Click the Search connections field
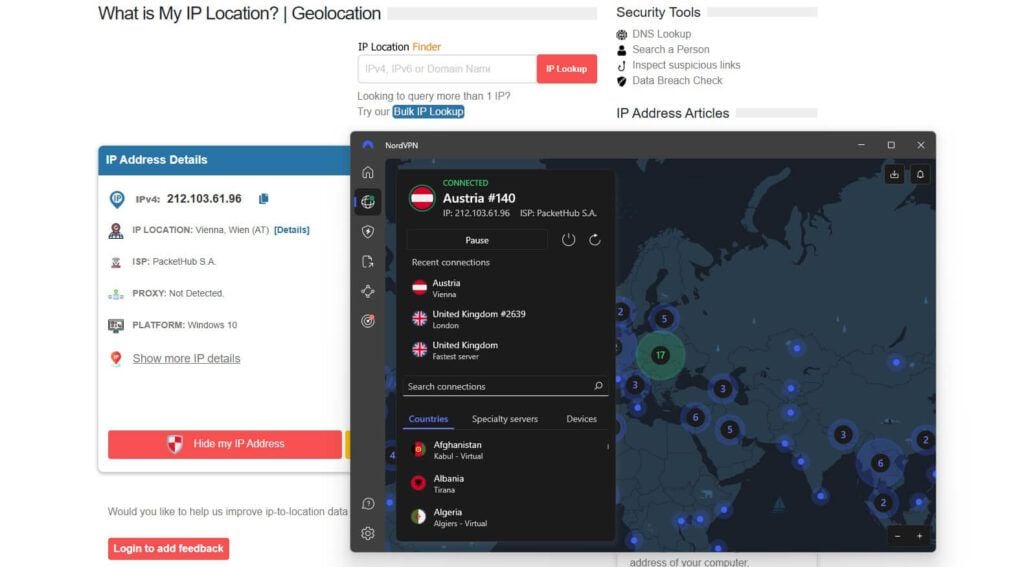1024x567 pixels. pyautogui.click(x=505, y=386)
